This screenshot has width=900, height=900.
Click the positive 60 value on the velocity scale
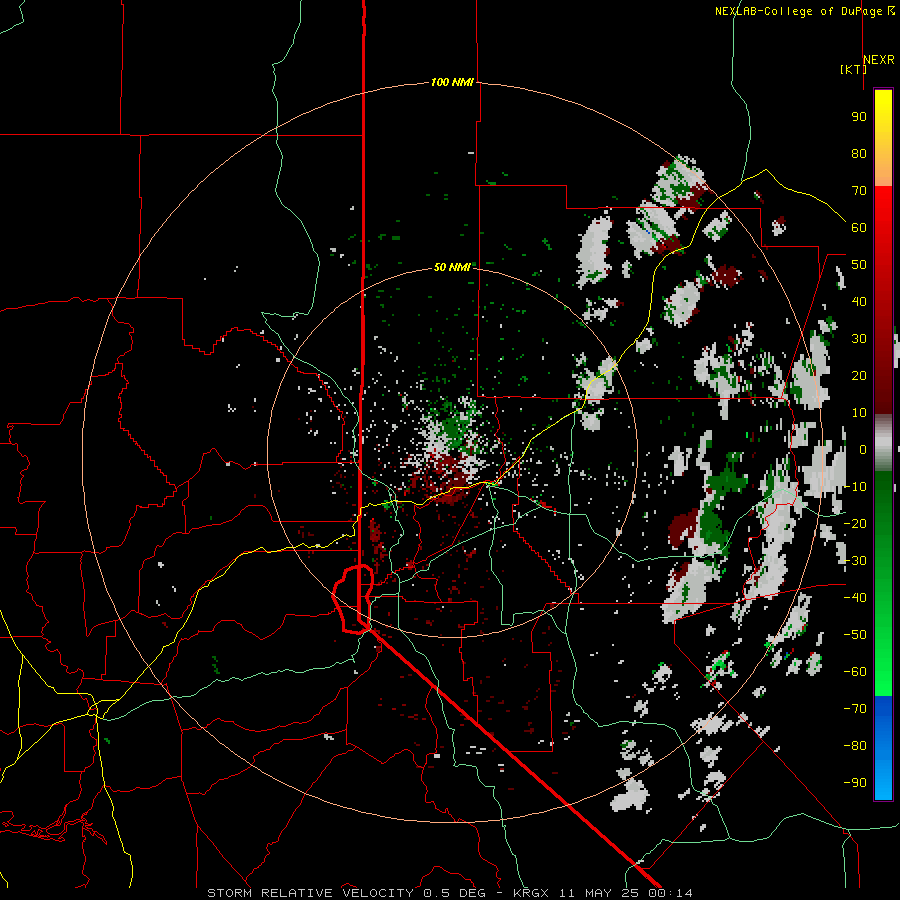click(859, 228)
